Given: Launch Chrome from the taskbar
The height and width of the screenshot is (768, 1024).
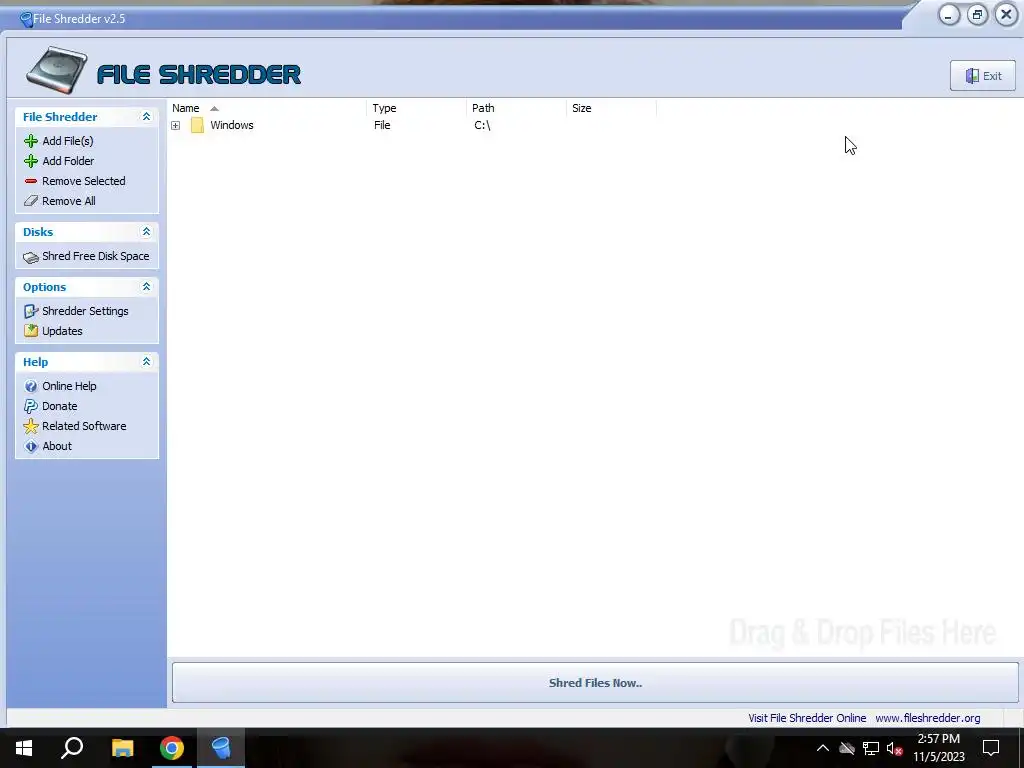Looking at the screenshot, I should 172,748.
